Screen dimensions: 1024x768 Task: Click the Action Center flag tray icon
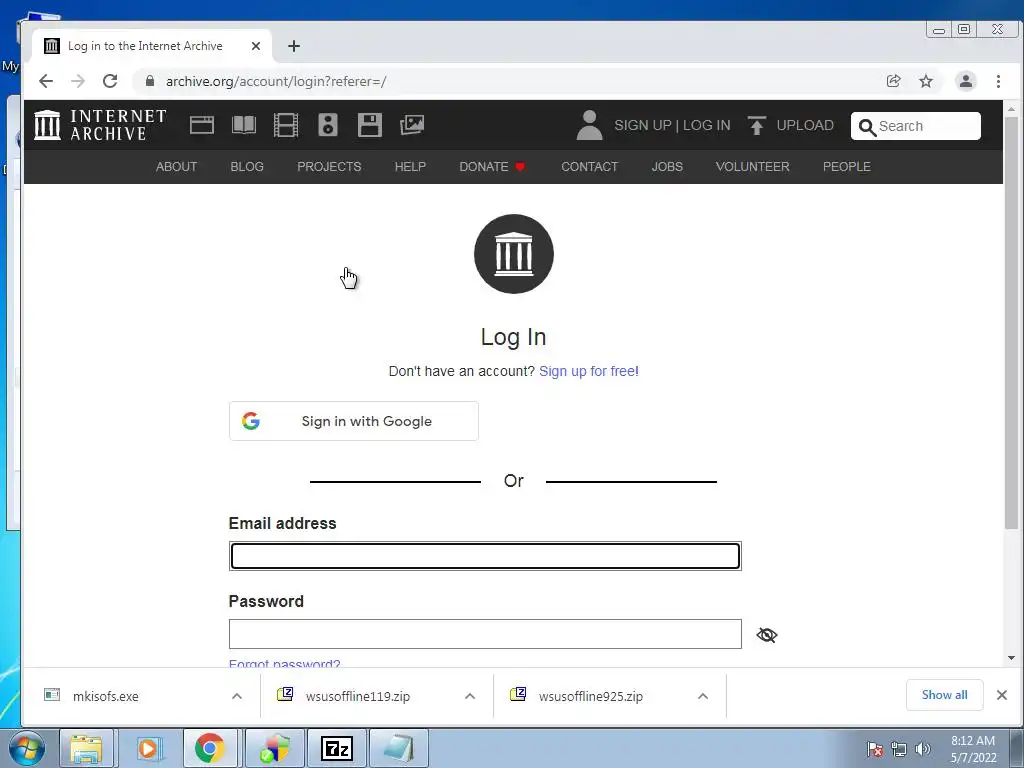pyautogui.click(x=875, y=749)
